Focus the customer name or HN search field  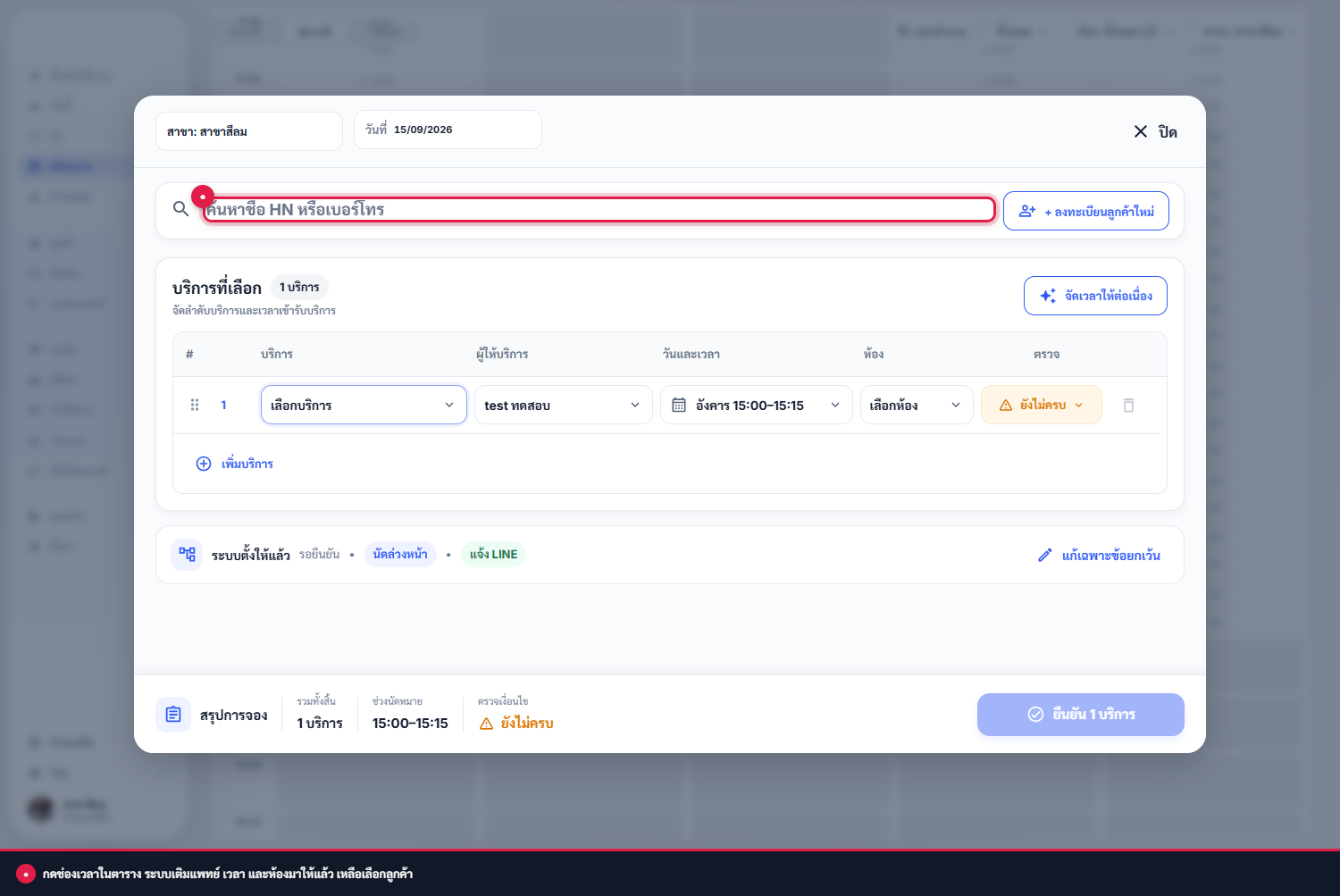point(599,210)
